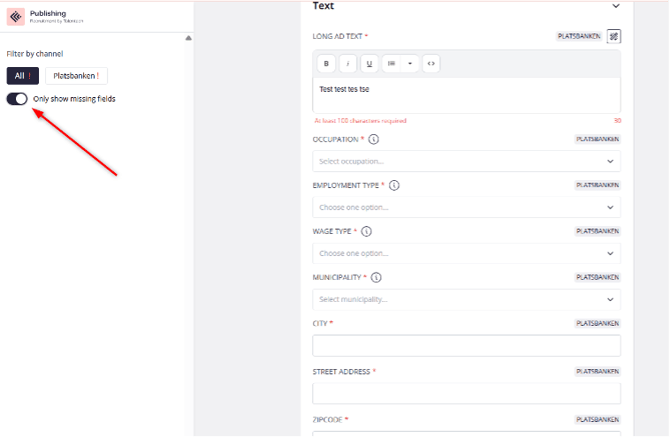This screenshot has width=670, height=437.
Task: Apply italic formatting in the ad text editor
Action: coord(348,63)
